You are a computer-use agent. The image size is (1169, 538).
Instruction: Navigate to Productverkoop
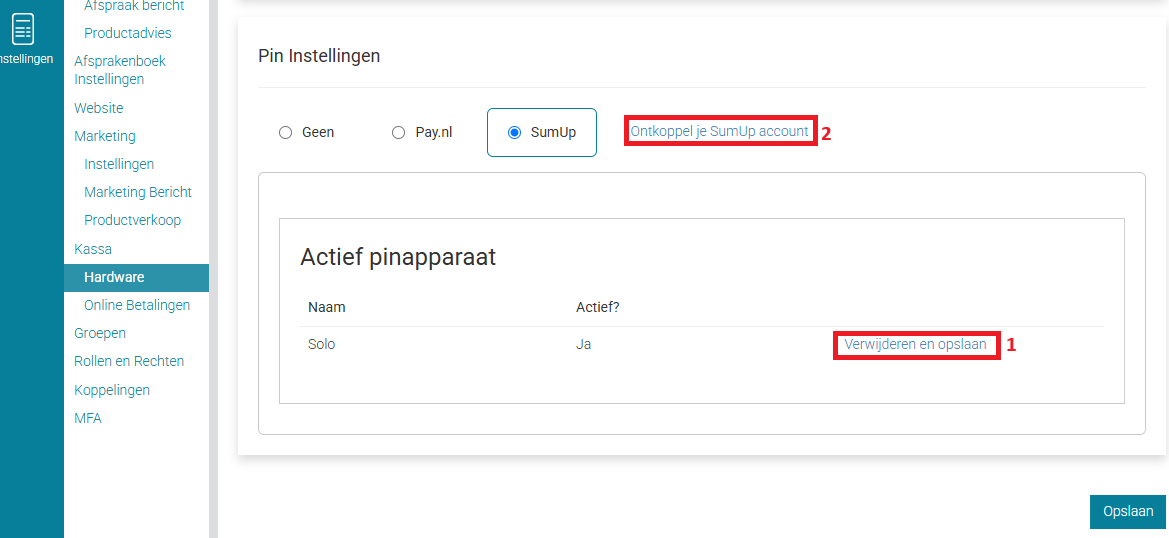(x=132, y=220)
